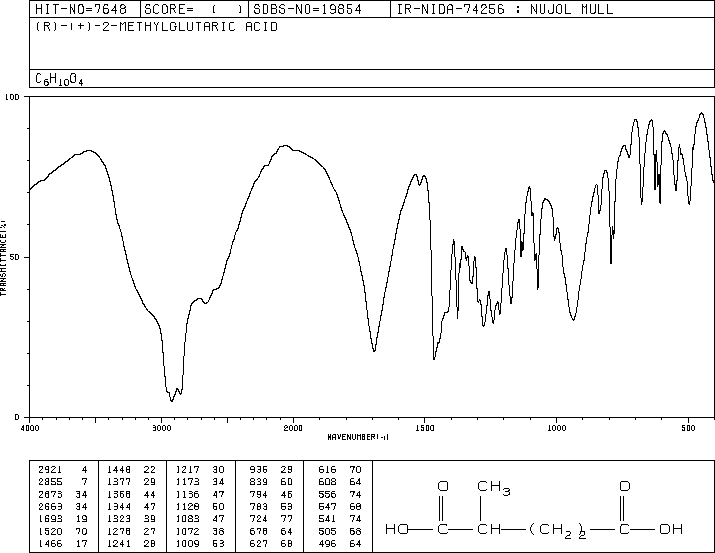This screenshot has height=553, width=715.
Task: Select the 1520 peak table entry
Action: 63,531
